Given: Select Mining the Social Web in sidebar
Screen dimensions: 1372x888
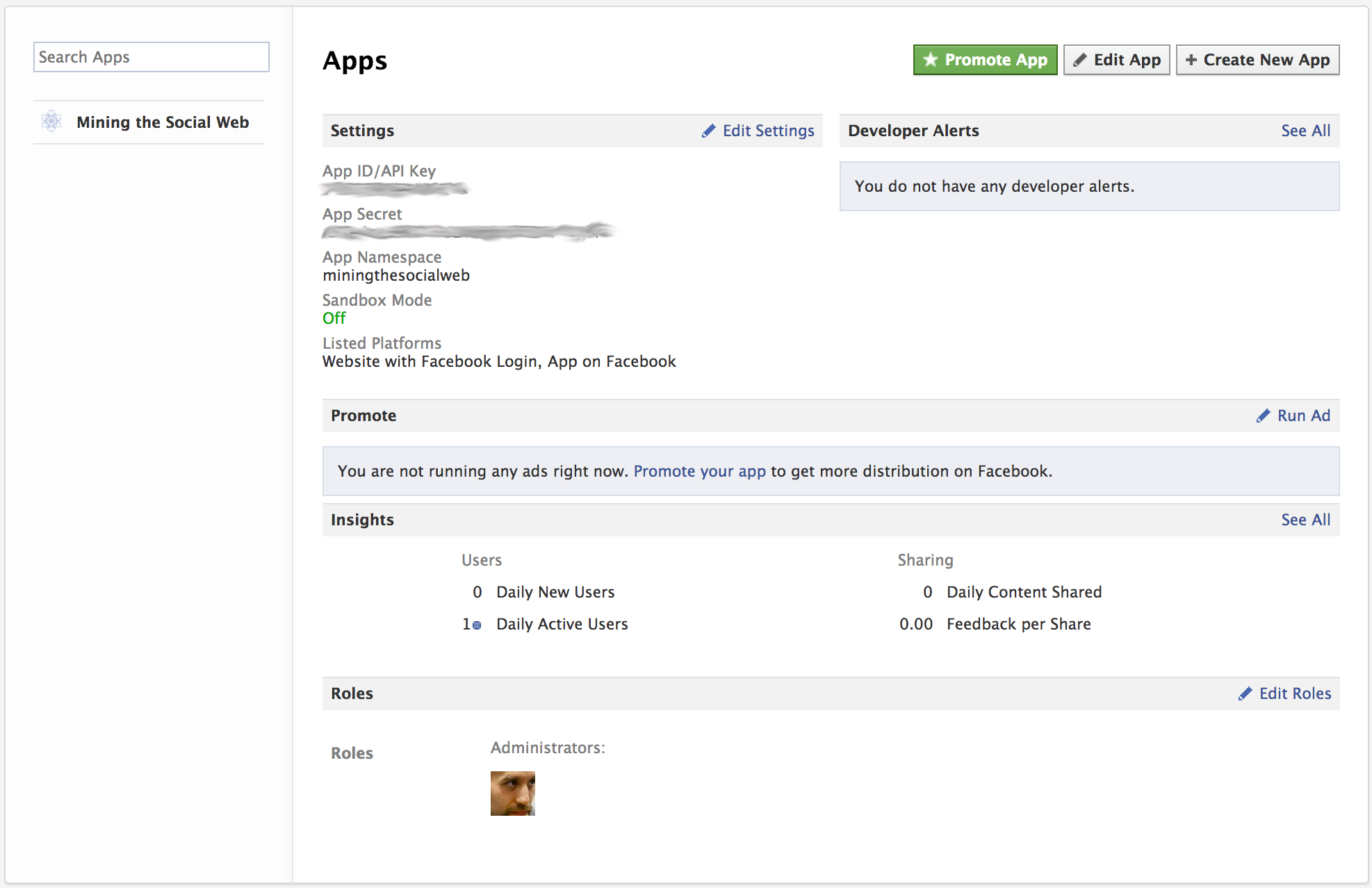Looking at the screenshot, I should pyautogui.click(x=162, y=122).
